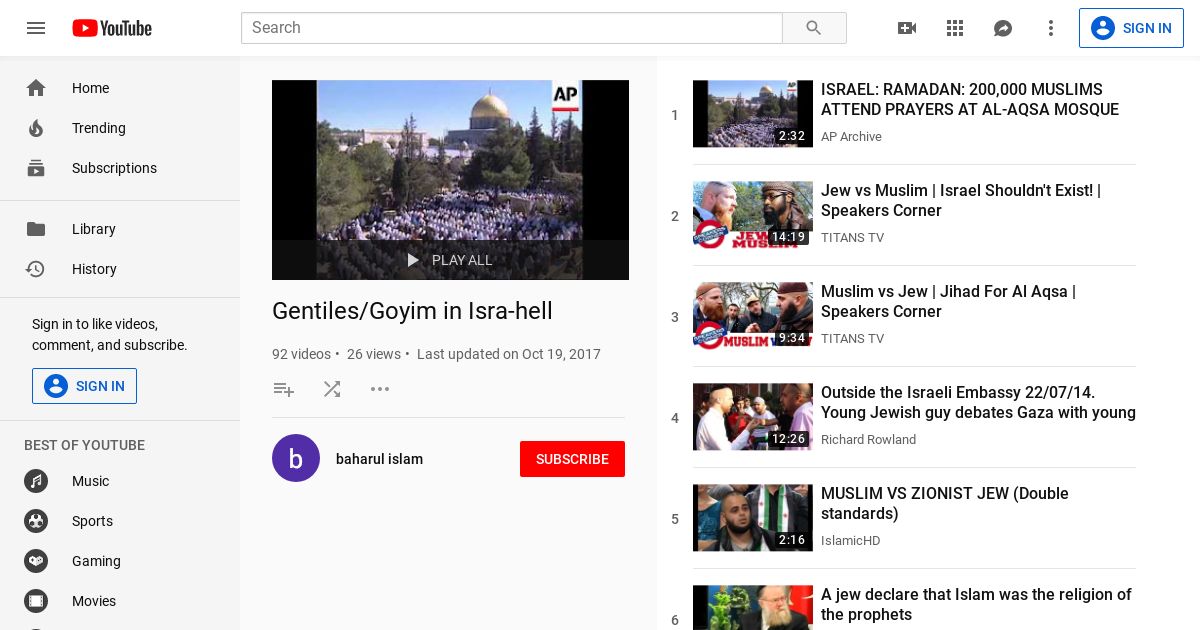Open the baharul islam channel link
The image size is (1200, 630).
[379, 459]
